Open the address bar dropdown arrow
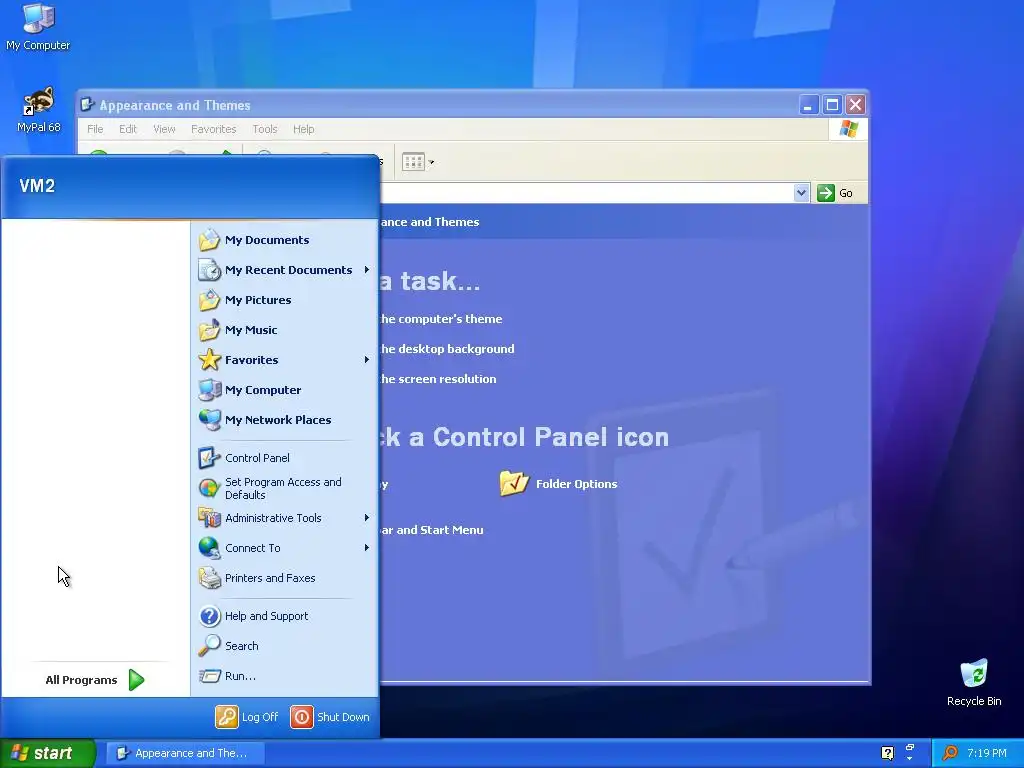1024x768 pixels. 801,193
